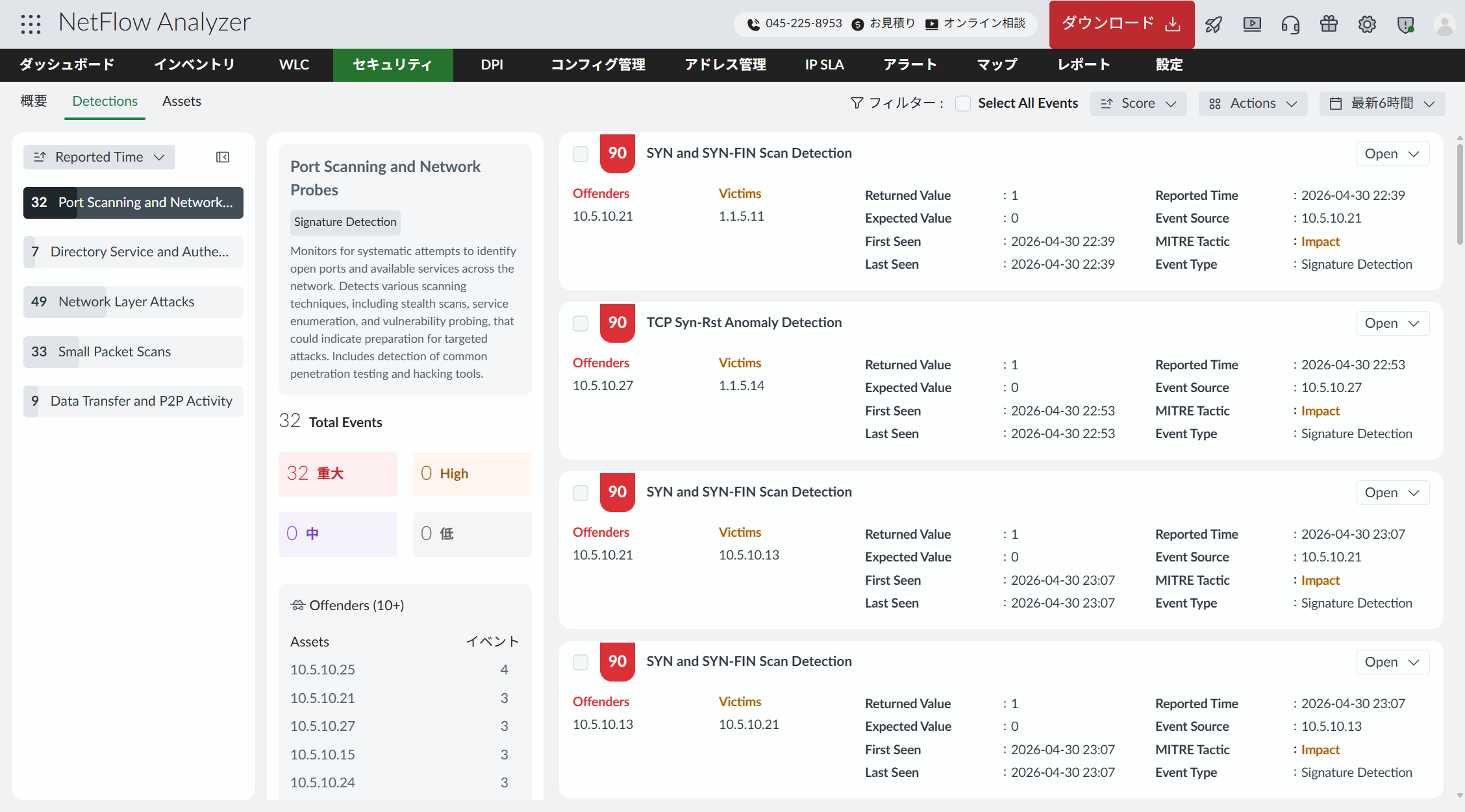The image size is (1465, 812).
Task: Open the apps grid launcher icon
Action: [x=31, y=24]
